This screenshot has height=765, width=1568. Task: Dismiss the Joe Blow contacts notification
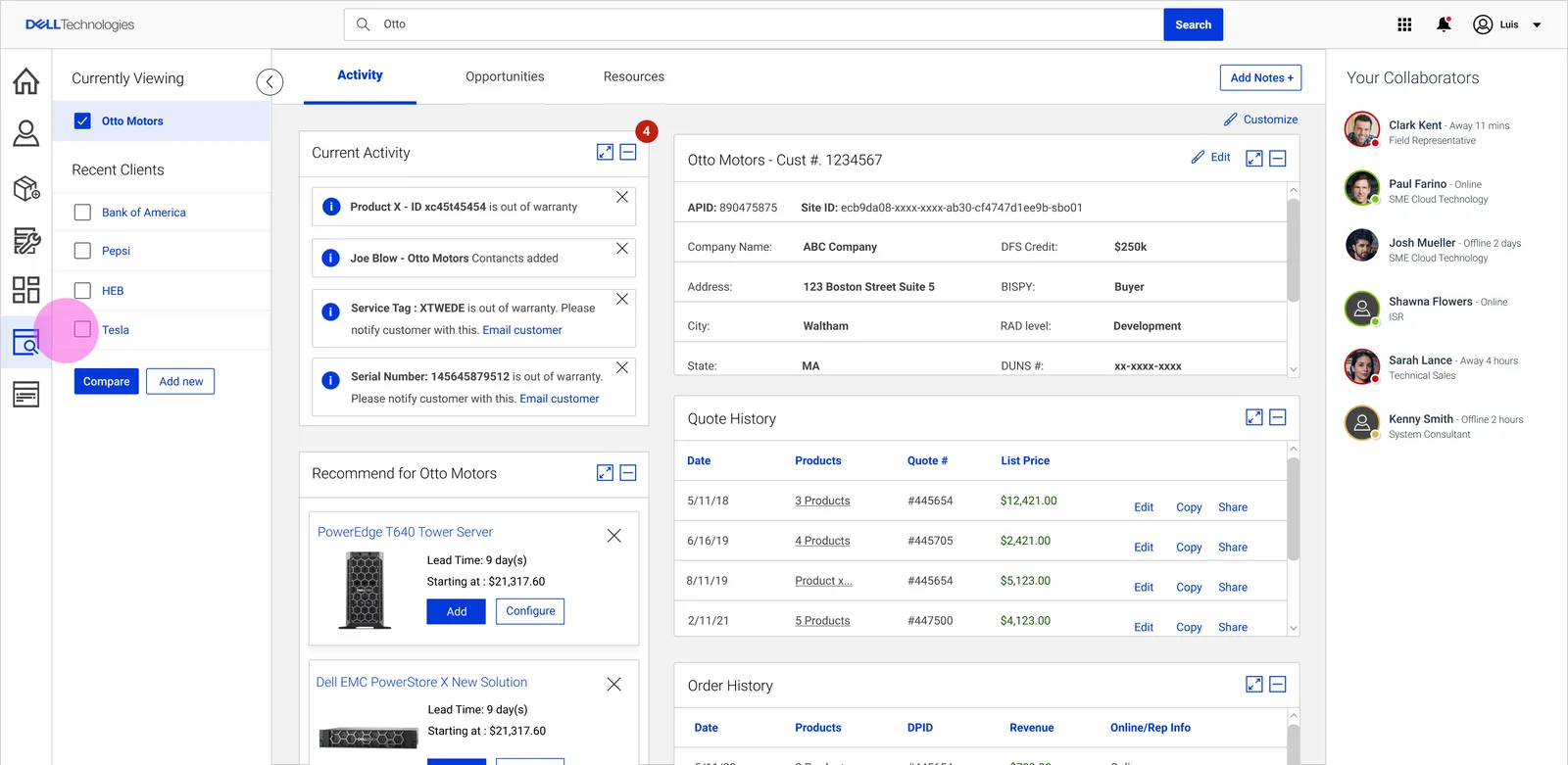click(x=622, y=249)
